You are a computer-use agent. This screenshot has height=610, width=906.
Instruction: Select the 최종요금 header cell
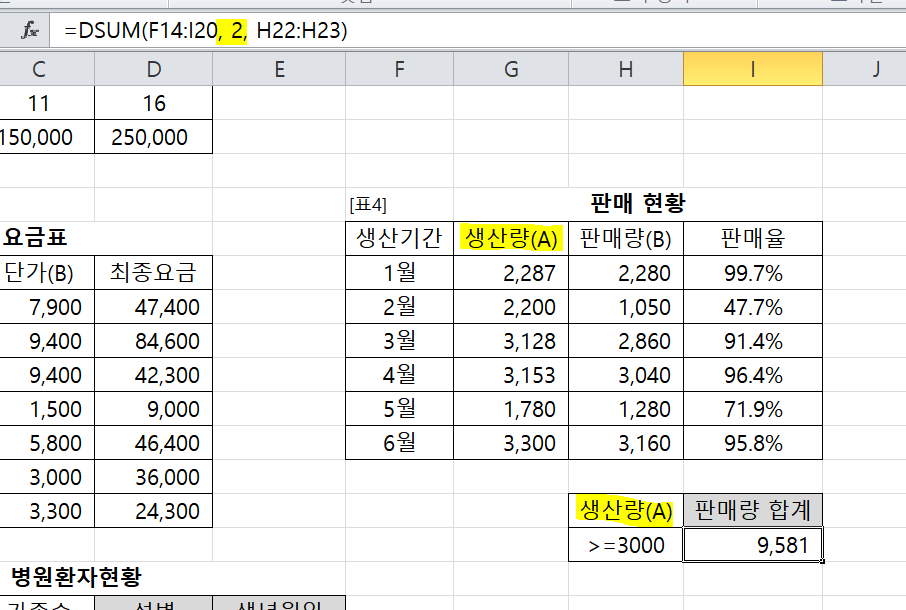(x=154, y=272)
